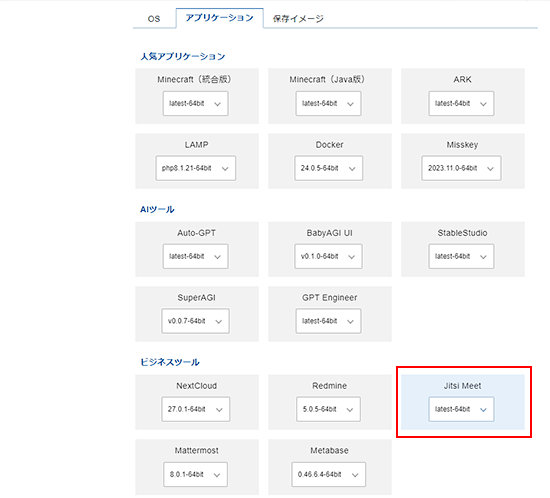This screenshot has width=550, height=498.
Task: Expand the Docker 24.0.5-64bit dropdown
Action: pos(329,168)
